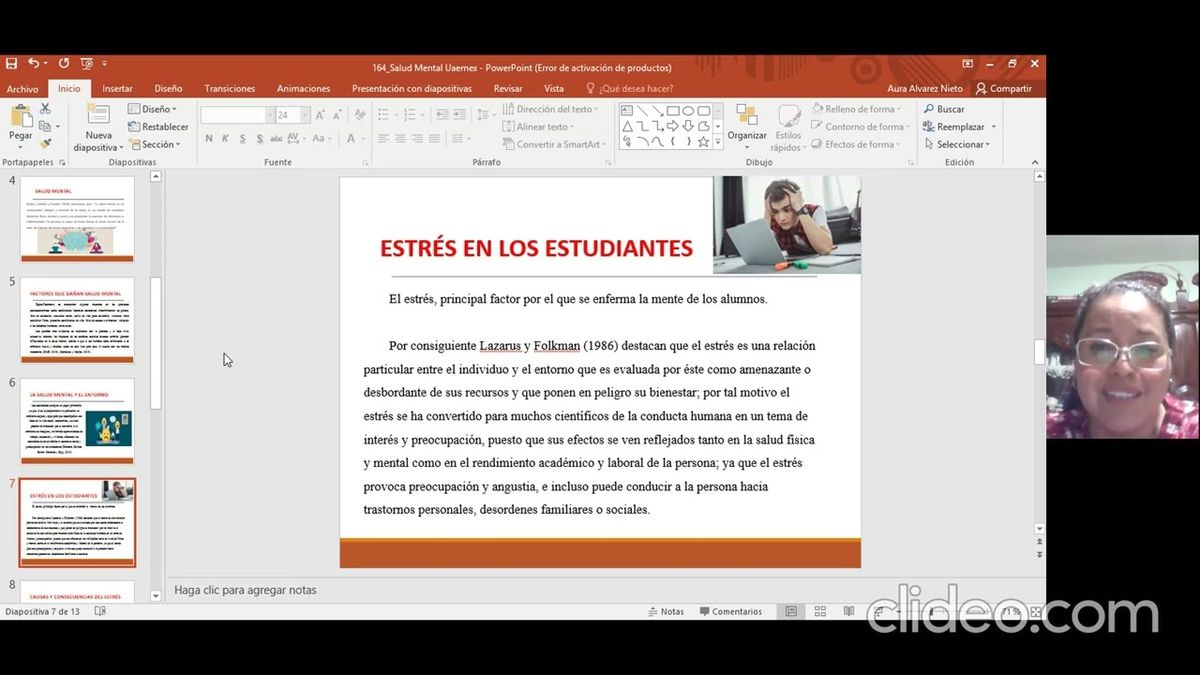The width and height of the screenshot is (1200, 675).
Task: Click the Notas button in status bar
Action: pyautogui.click(x=666, y=611)
